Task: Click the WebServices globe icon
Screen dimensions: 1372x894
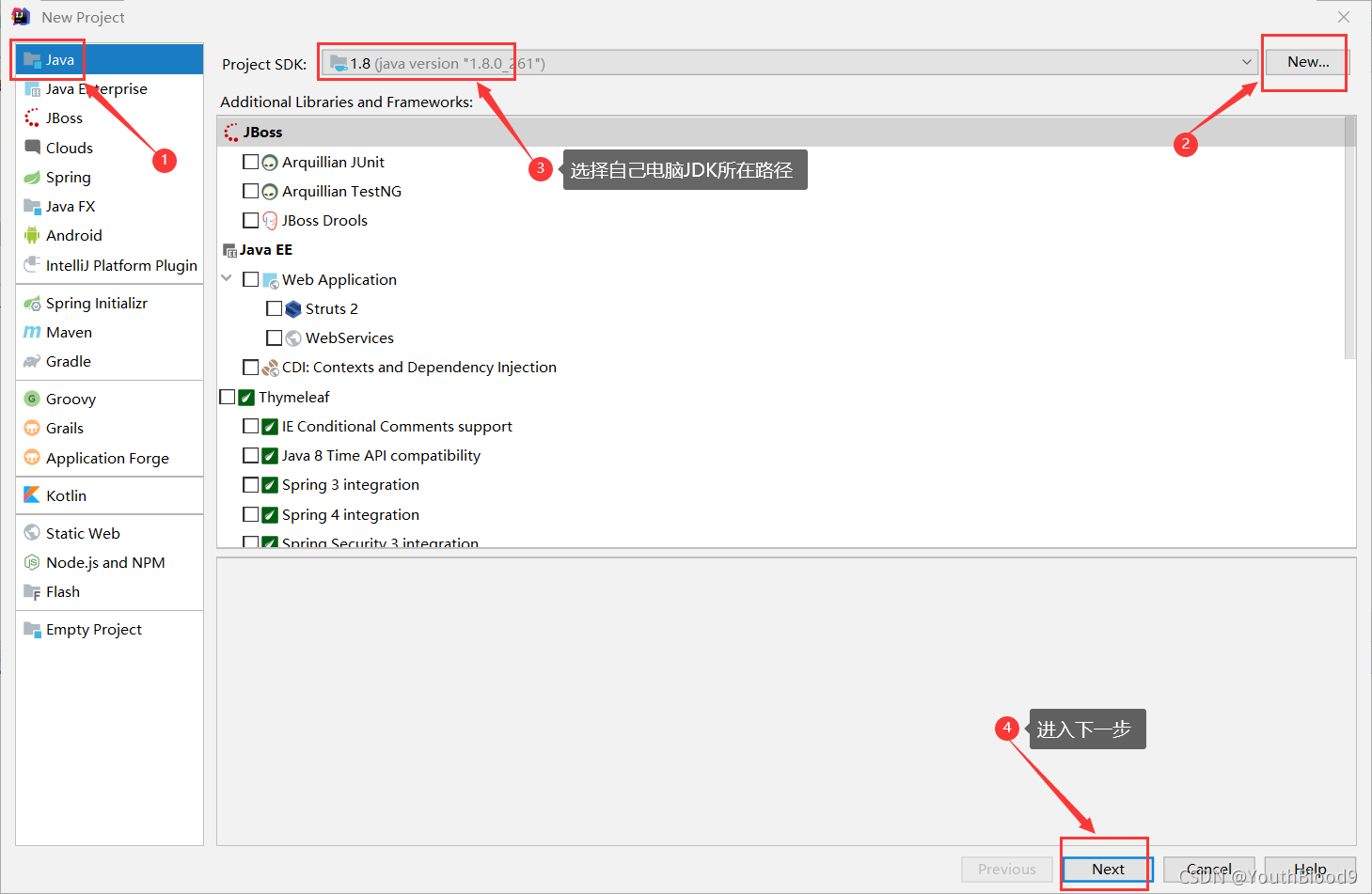Action: [x=293, y=338]
